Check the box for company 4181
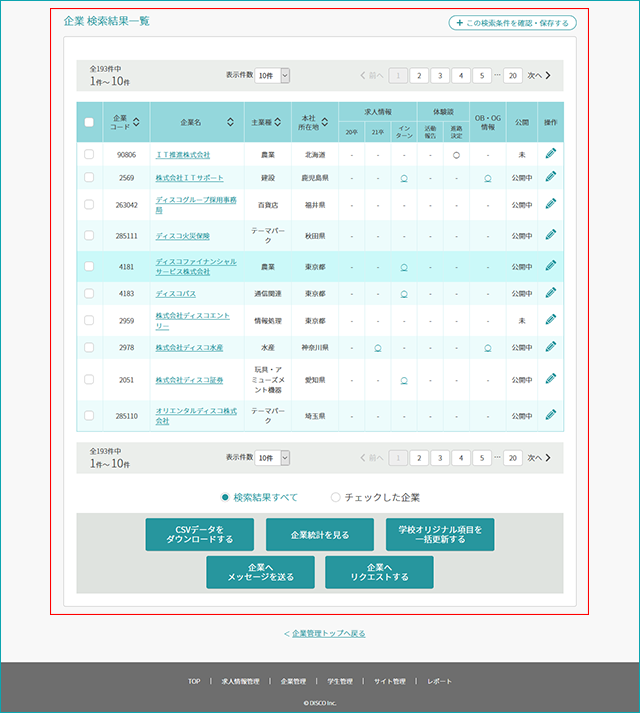This screenshot has height=713, width=640. tap(89, 266)
